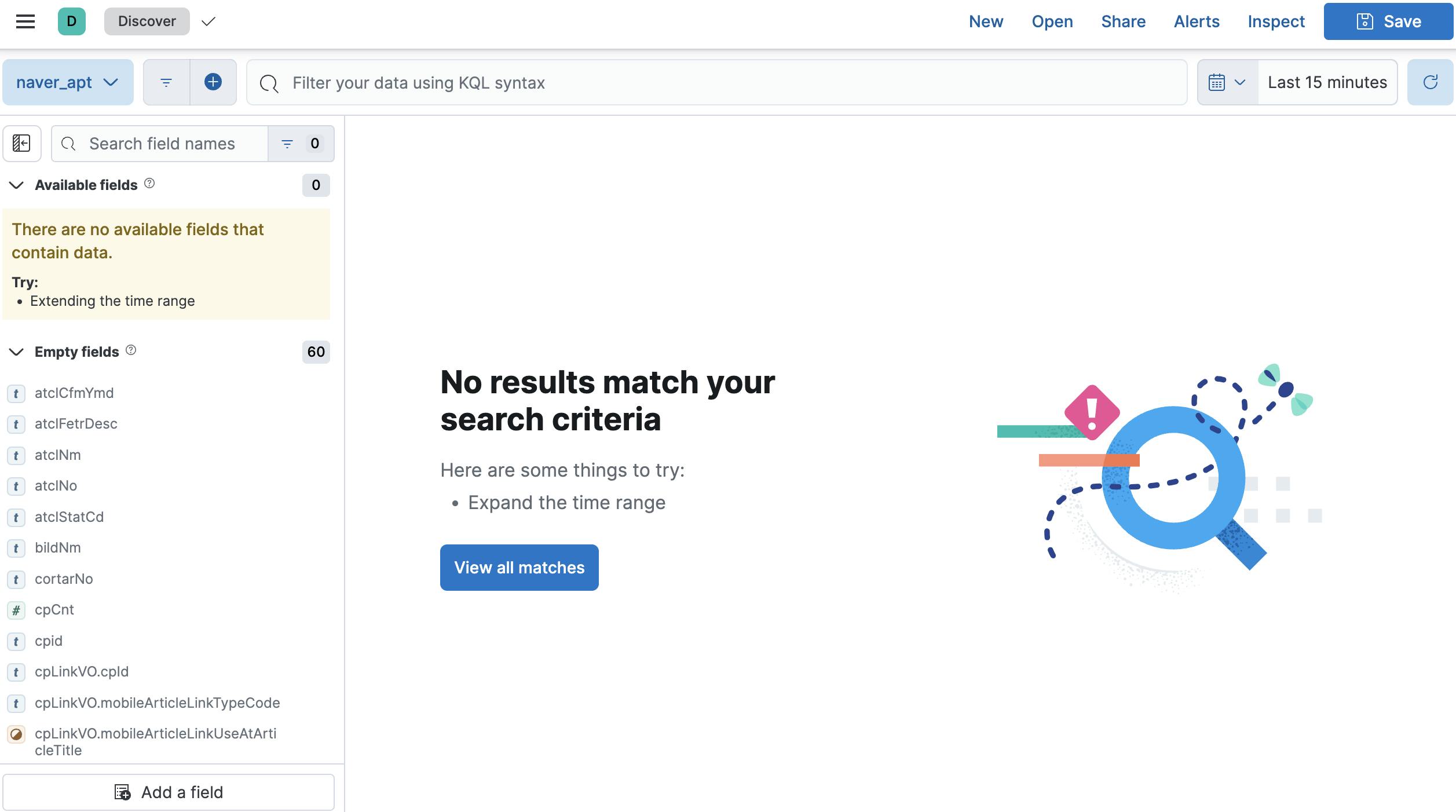Open the naver_apt data view dropdown
The image size is (1456, 812).
point(67,82)
